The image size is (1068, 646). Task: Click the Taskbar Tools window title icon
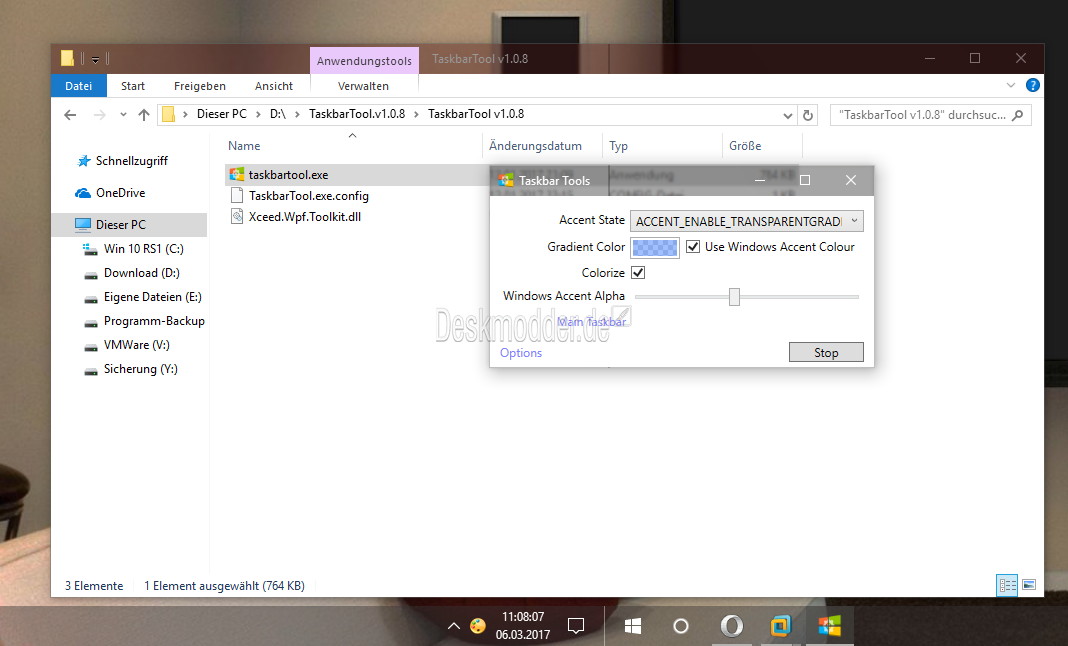(505, 181)
